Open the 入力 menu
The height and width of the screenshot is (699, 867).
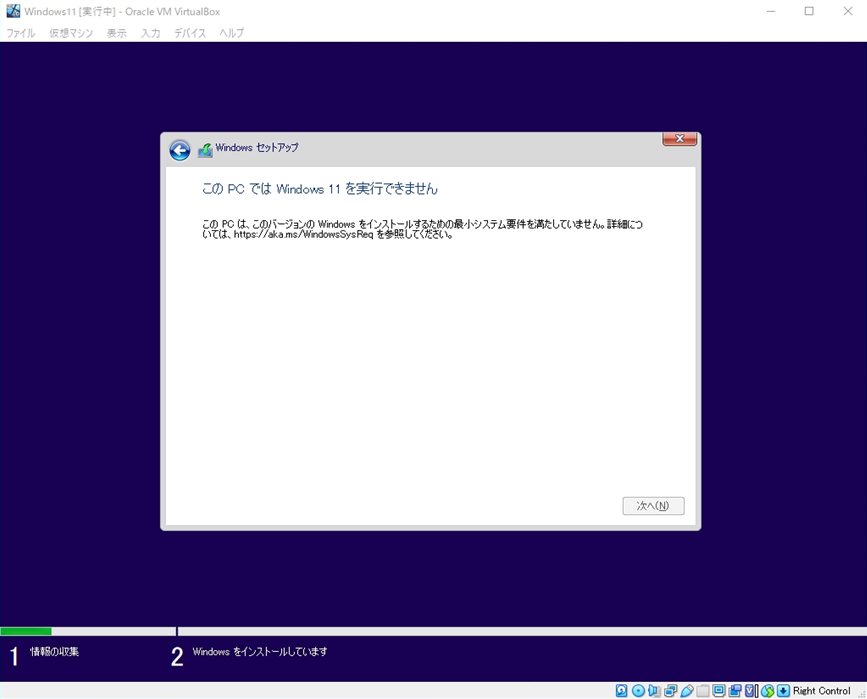[x=150, y=33]
